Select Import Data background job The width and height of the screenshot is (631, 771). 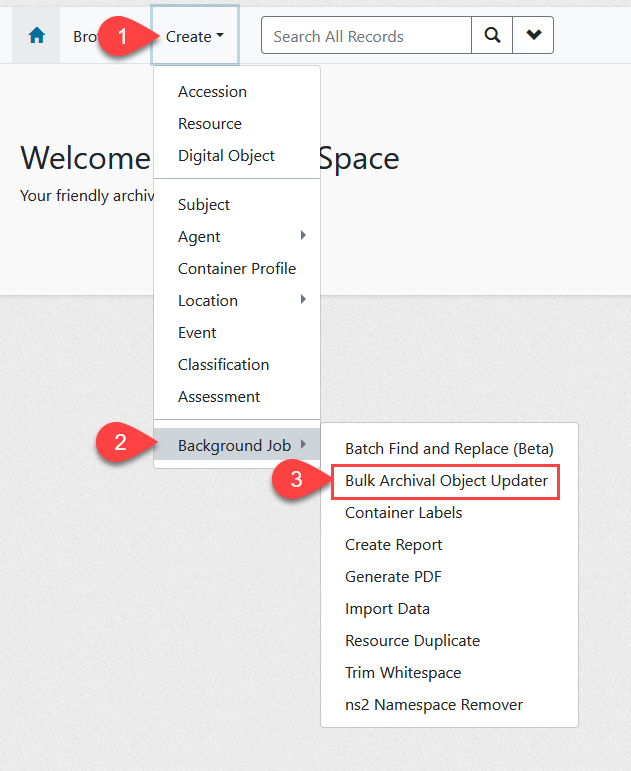[x=387, y=609]
